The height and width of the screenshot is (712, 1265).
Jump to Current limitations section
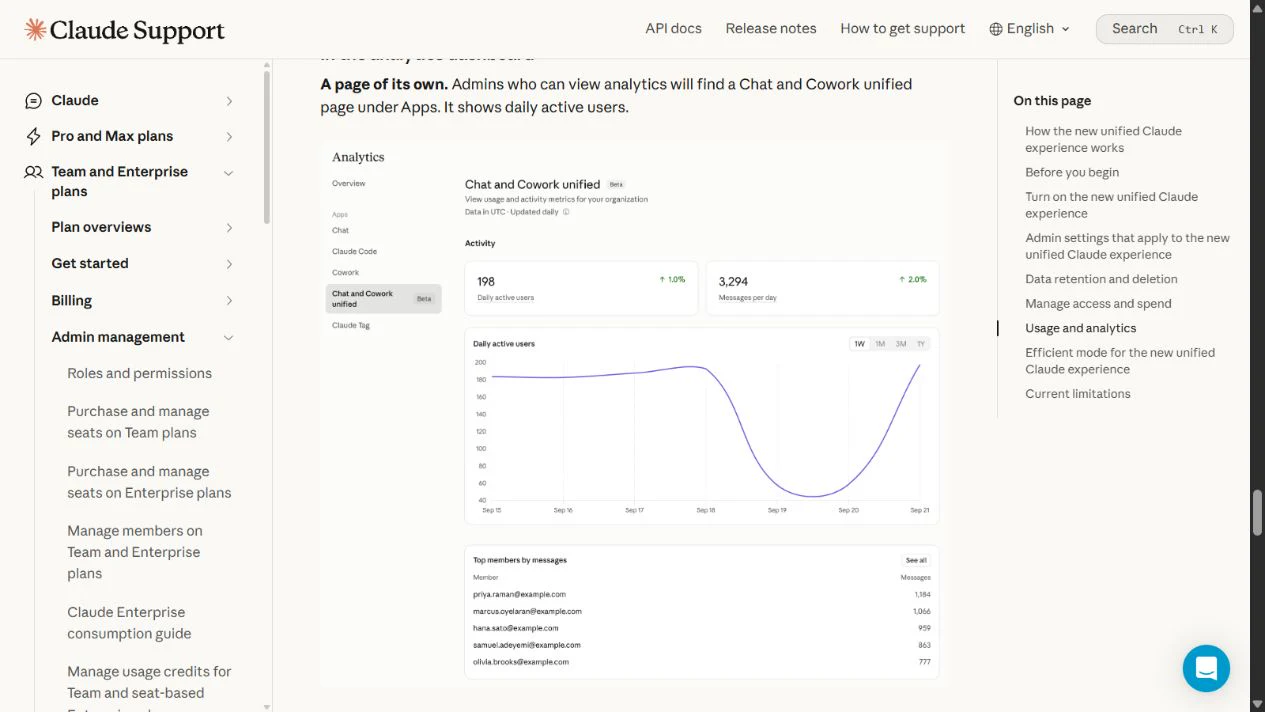click(x=1078, y=394)
